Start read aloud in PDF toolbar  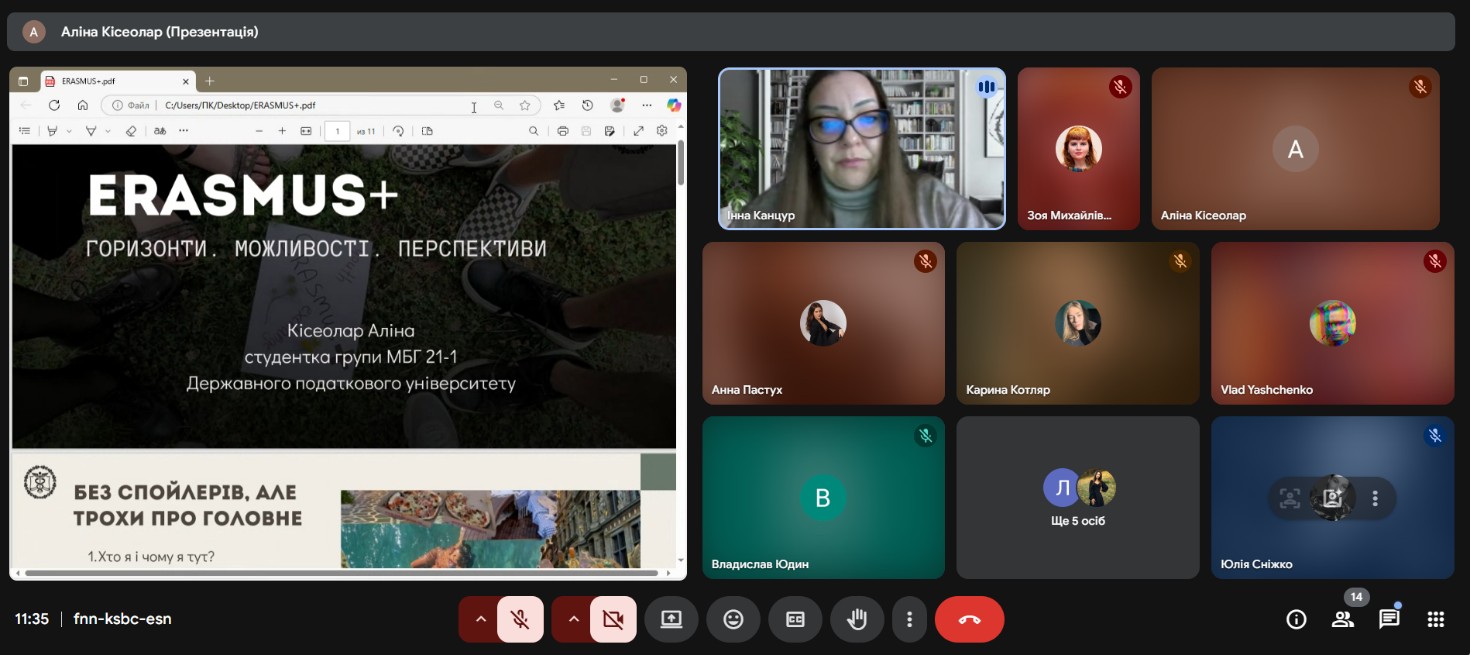tap(160, 131)
